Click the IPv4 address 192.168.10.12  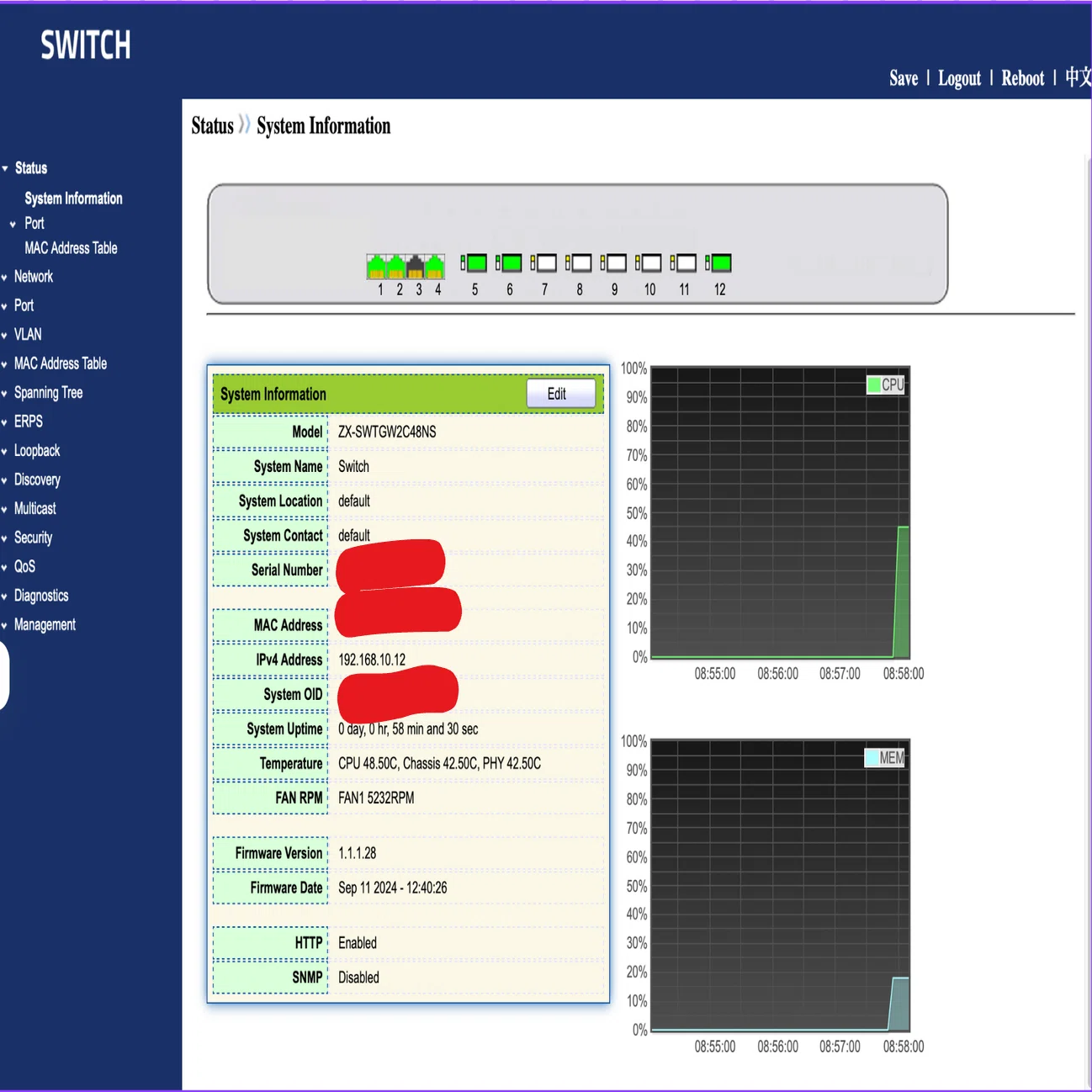[x=372, y=660]
